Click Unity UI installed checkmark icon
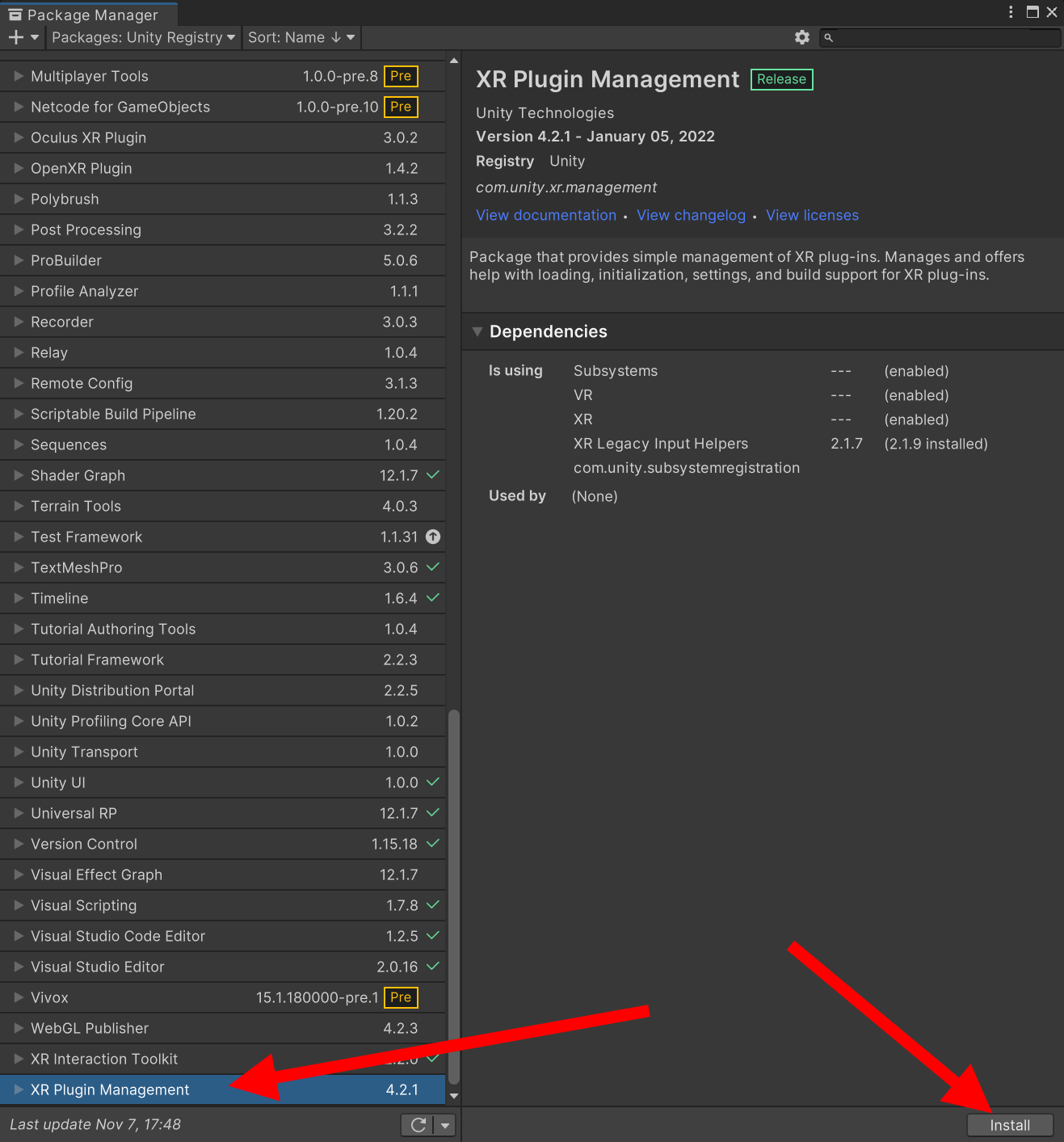Screen dimensions: 1064x1142 point(433,782)
